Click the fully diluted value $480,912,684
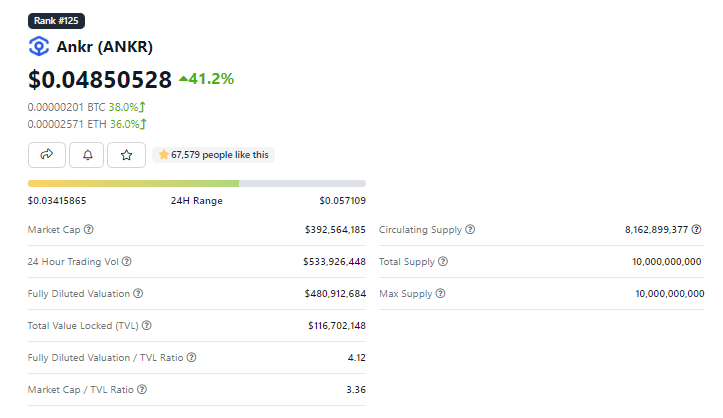The height and width of the screenshot is (418, 723). click(335, 294)
